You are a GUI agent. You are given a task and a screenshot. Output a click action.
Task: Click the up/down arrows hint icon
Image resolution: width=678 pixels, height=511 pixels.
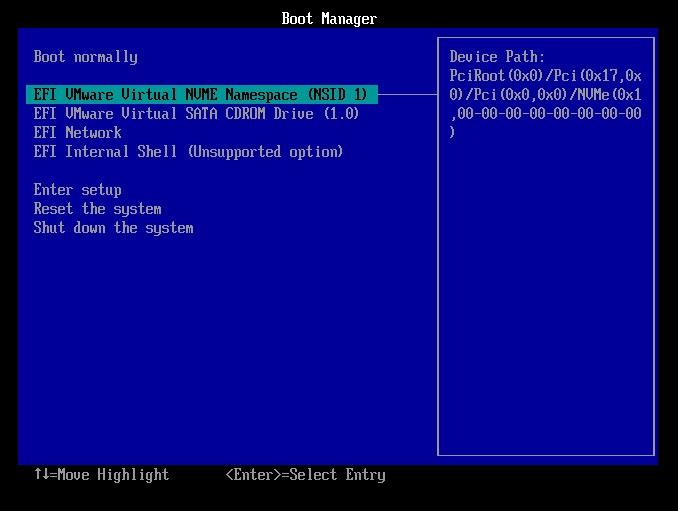41,475
